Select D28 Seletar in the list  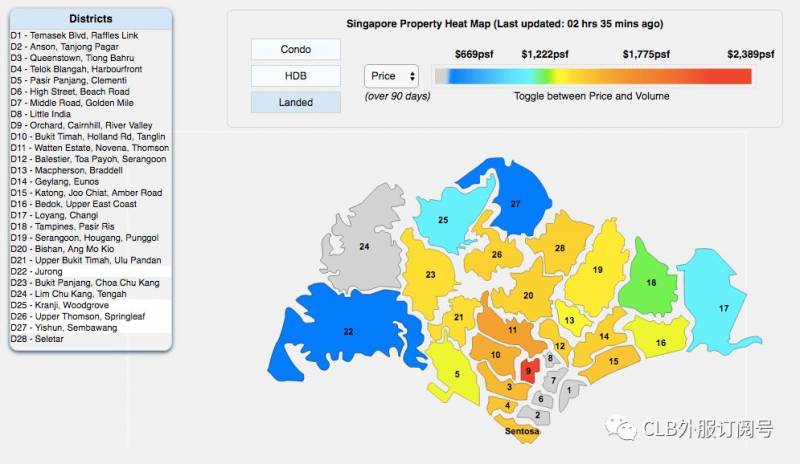click(x=37, y=339)
